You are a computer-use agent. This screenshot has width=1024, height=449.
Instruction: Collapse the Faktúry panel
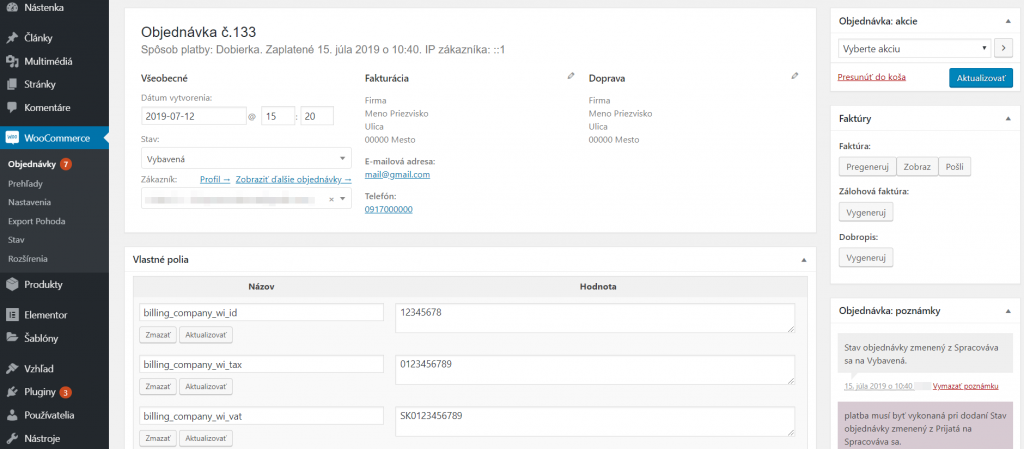pyautogui.click(x=1008, y=119)
